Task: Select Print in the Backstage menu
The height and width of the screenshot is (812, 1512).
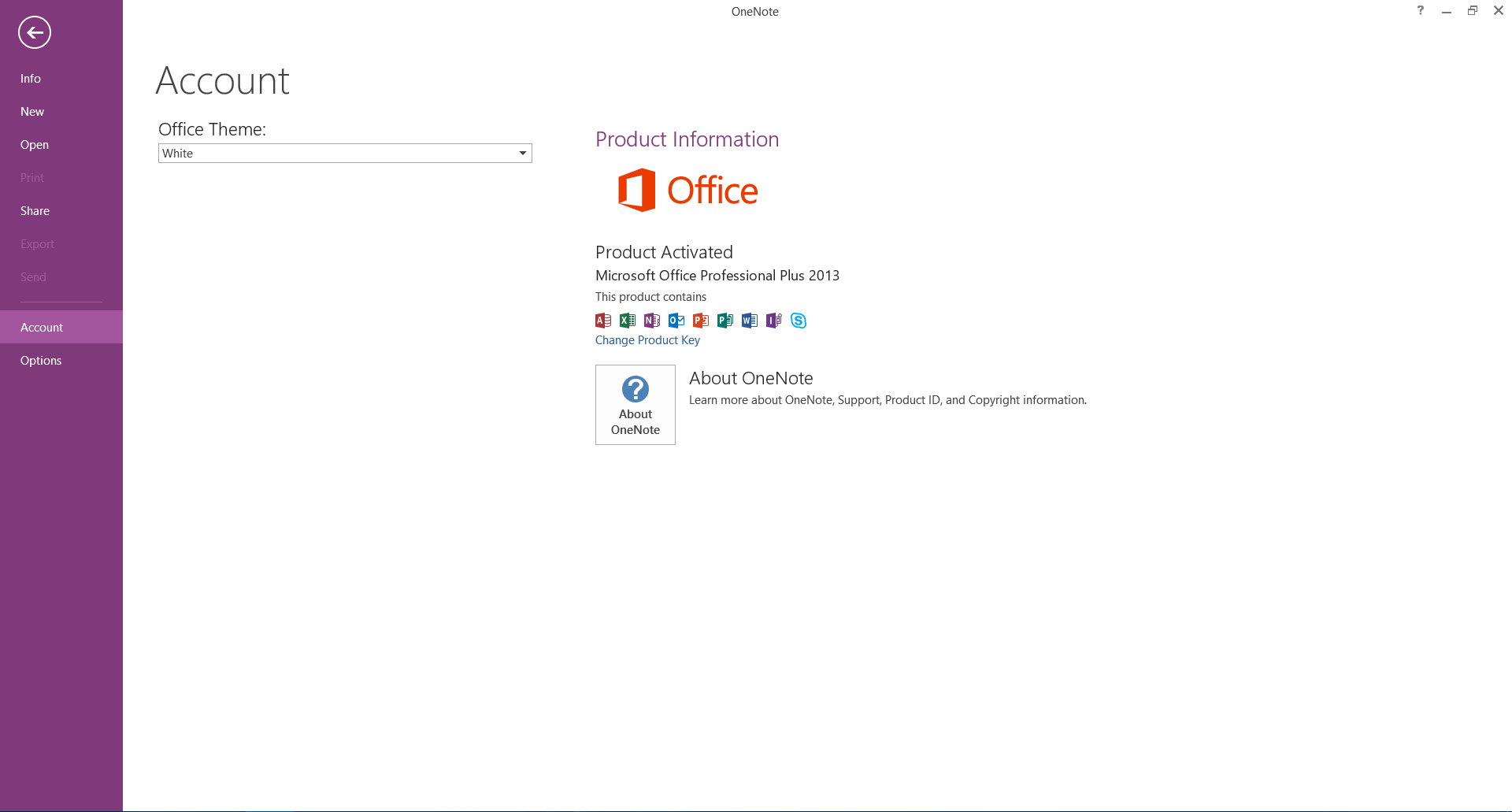Action: coord(61,178)
